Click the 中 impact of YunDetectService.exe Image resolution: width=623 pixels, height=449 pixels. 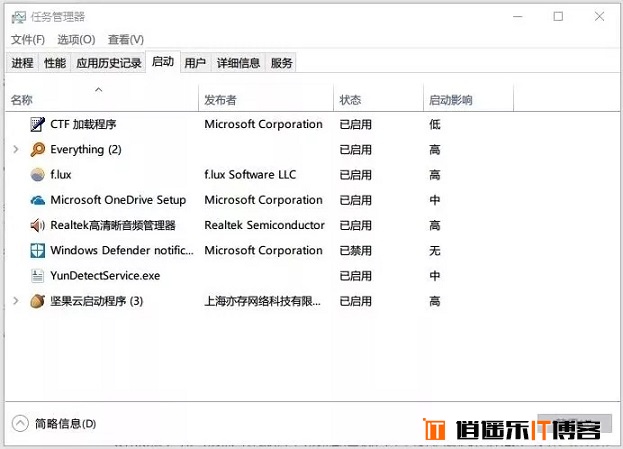point(435,276)
